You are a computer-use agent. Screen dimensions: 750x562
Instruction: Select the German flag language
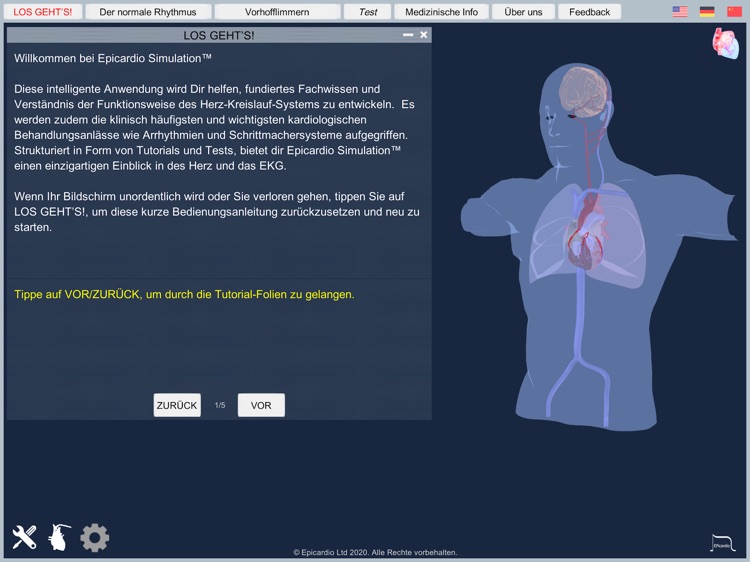[x=707, y=12]
